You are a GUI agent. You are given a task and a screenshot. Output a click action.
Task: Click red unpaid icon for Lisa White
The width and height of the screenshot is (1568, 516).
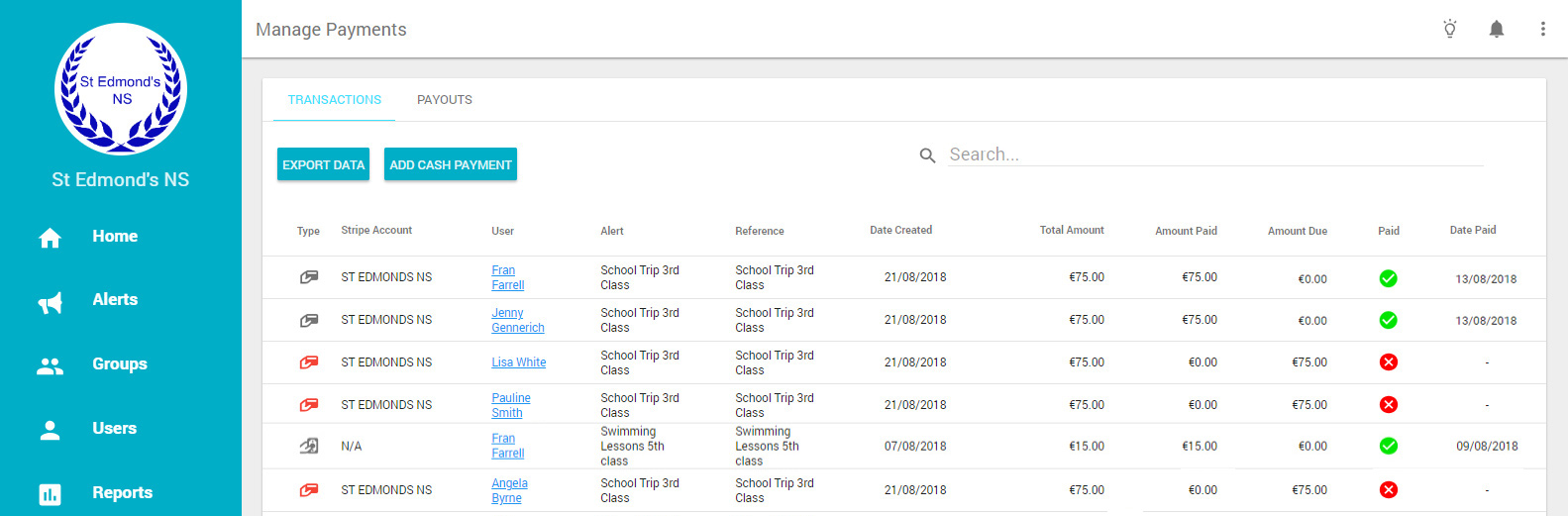[x=1389, y=362]
